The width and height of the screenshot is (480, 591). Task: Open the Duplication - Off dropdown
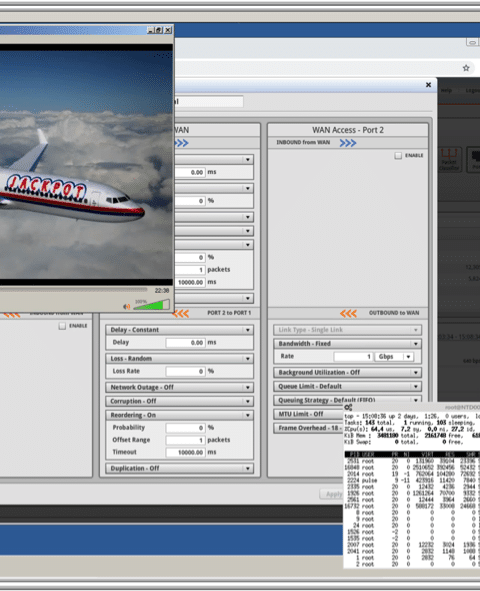pyautogui.click(x=179, y=468)
